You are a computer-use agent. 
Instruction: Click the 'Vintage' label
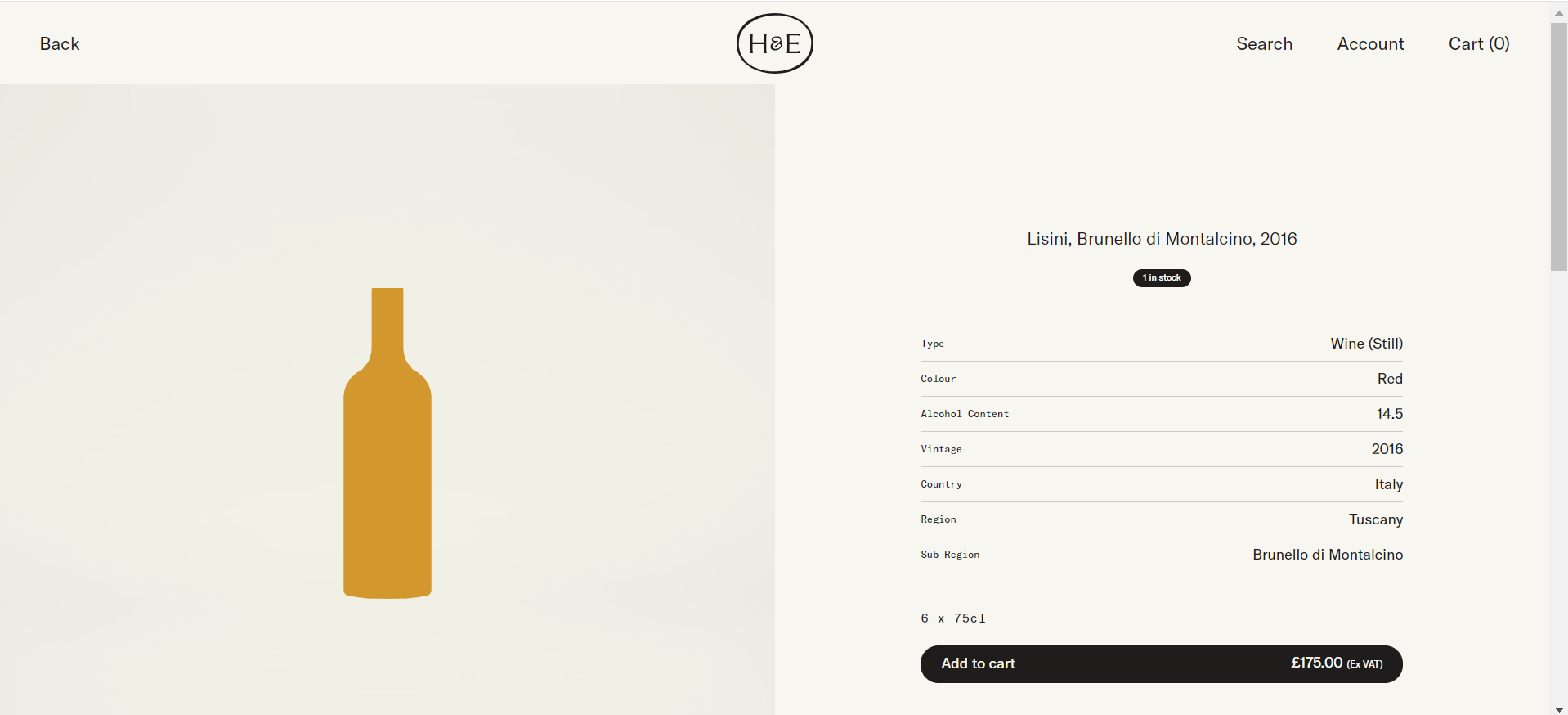point(941,449)
